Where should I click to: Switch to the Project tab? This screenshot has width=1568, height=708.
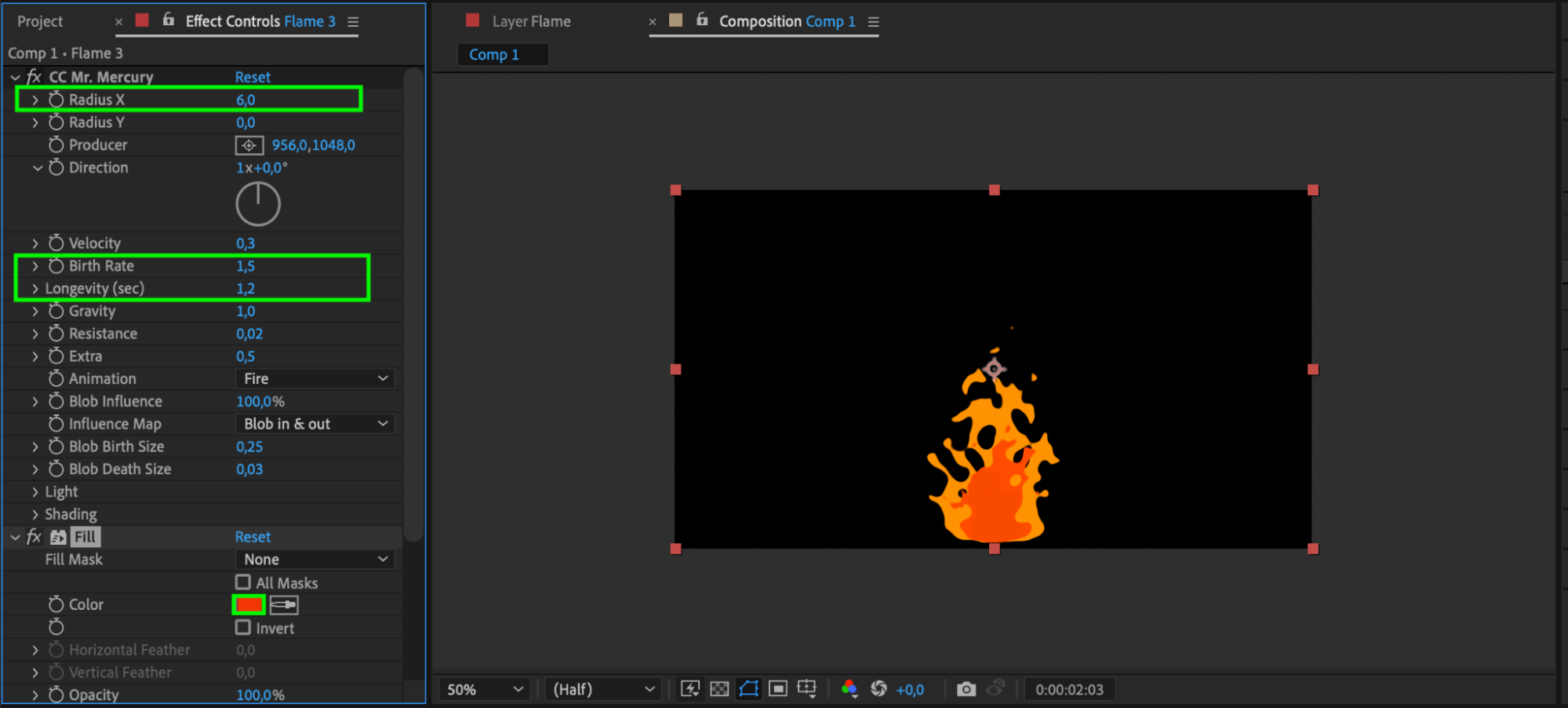[x=40, y=22]
